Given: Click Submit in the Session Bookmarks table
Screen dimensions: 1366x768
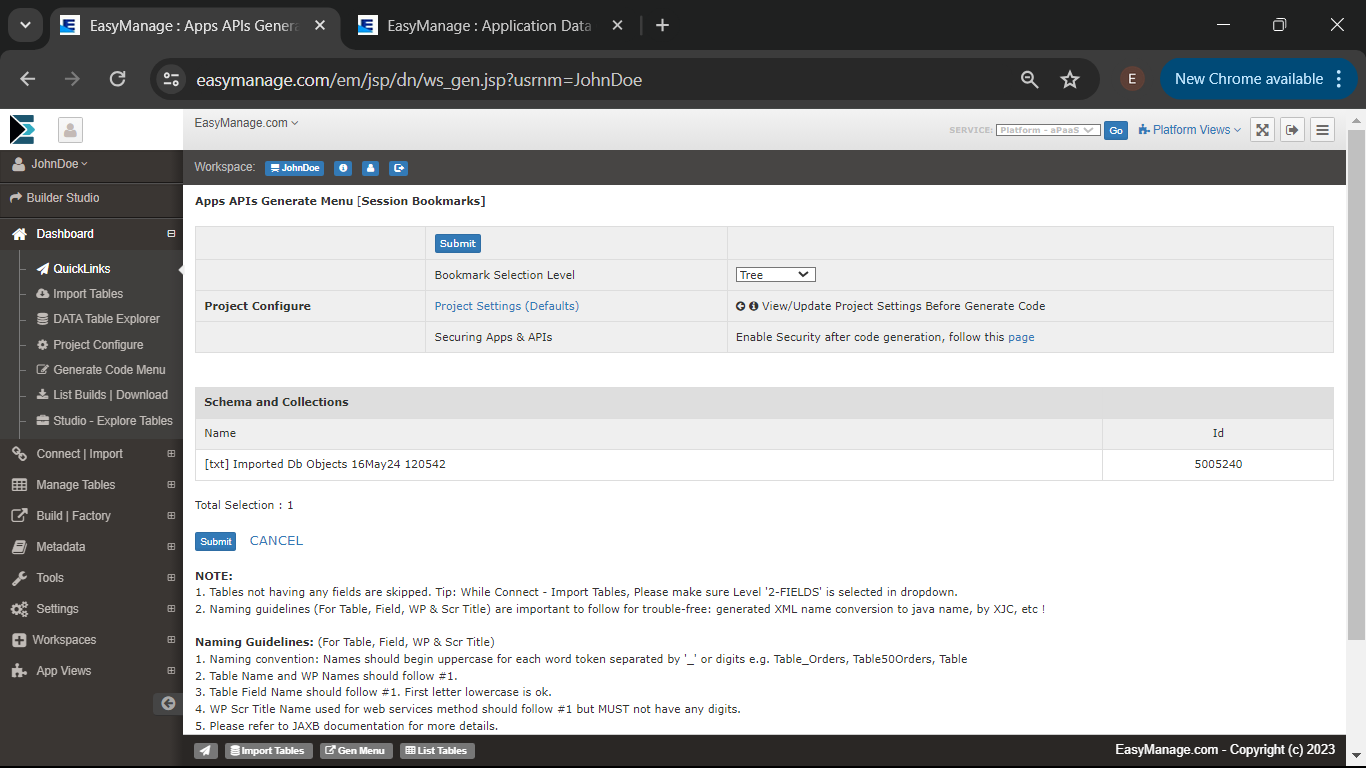Looking at the screenshot, I should (x=457, y=243).
